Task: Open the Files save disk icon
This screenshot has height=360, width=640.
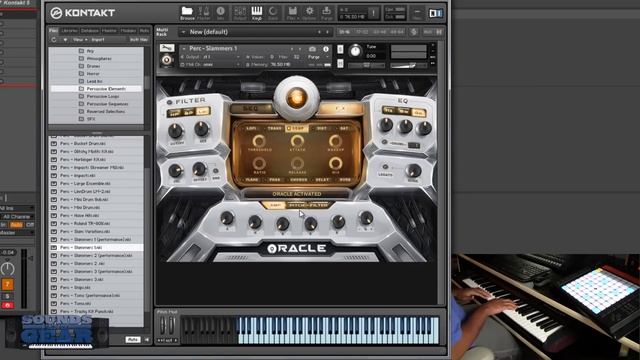Action: point(292,11)
